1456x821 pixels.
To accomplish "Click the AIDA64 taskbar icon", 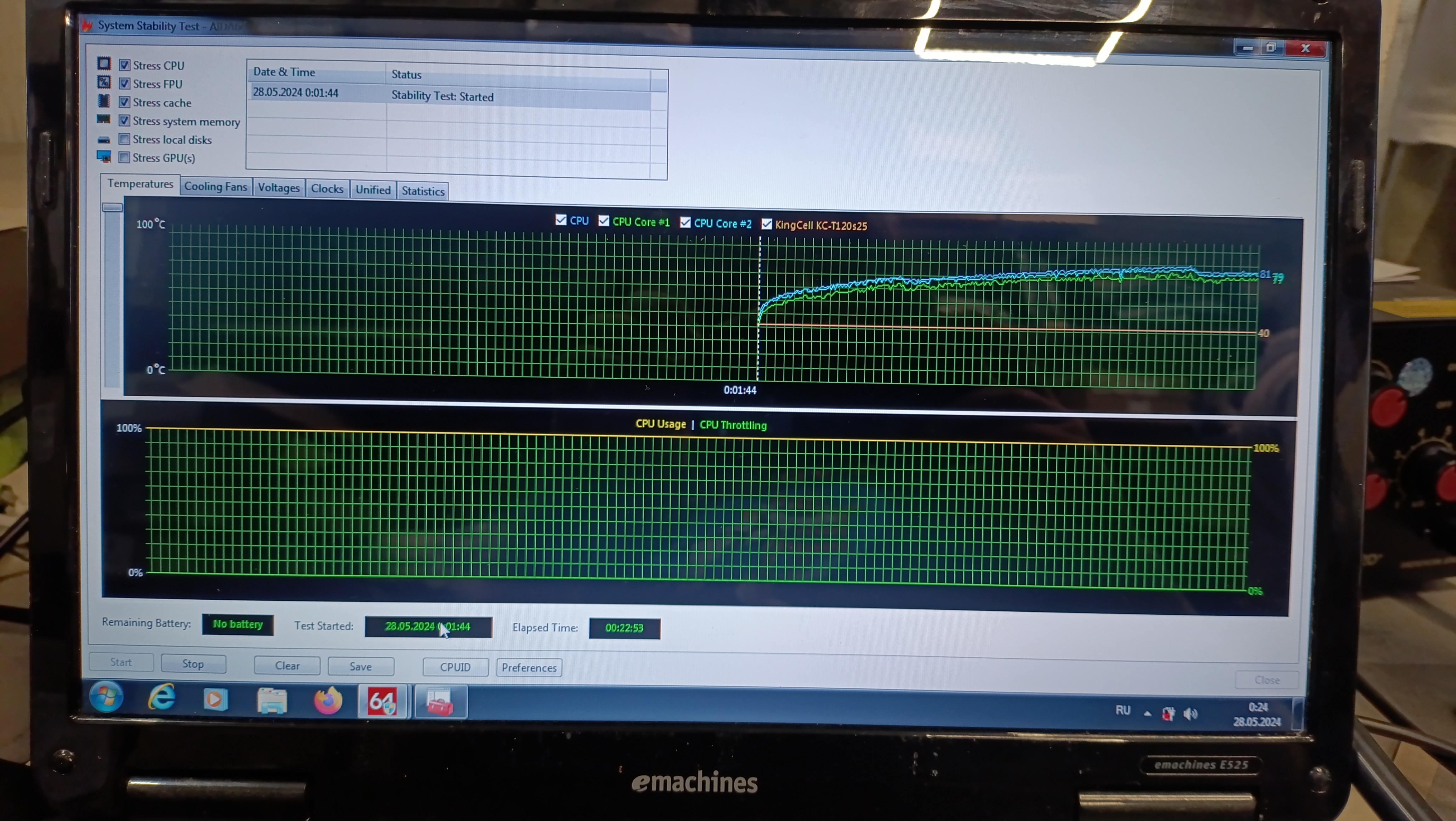I will pyautogui.click(x=382, y=702).
